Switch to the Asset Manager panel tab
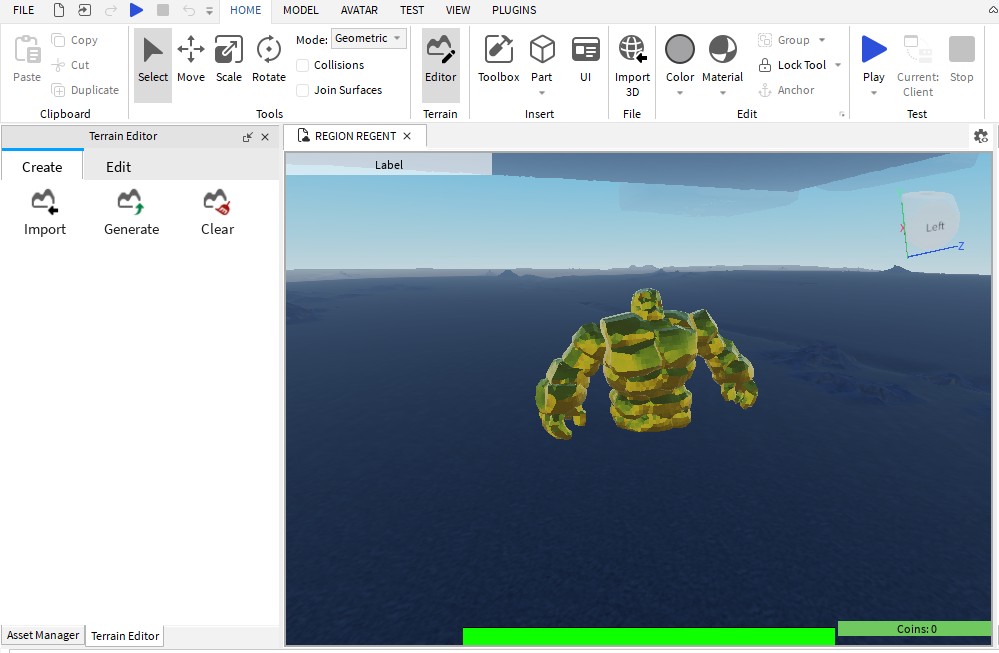The width and height of the screenshot is (999, 653). pos(43,635)
